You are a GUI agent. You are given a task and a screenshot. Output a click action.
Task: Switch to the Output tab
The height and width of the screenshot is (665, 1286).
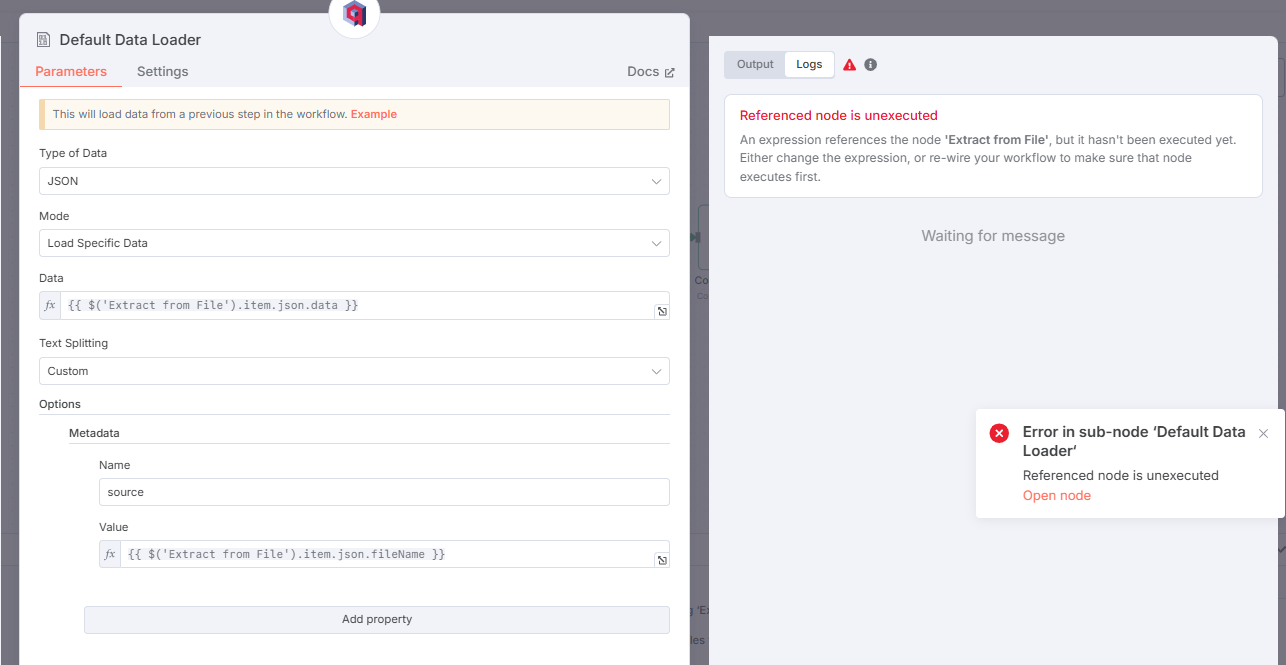click(754, 64)
